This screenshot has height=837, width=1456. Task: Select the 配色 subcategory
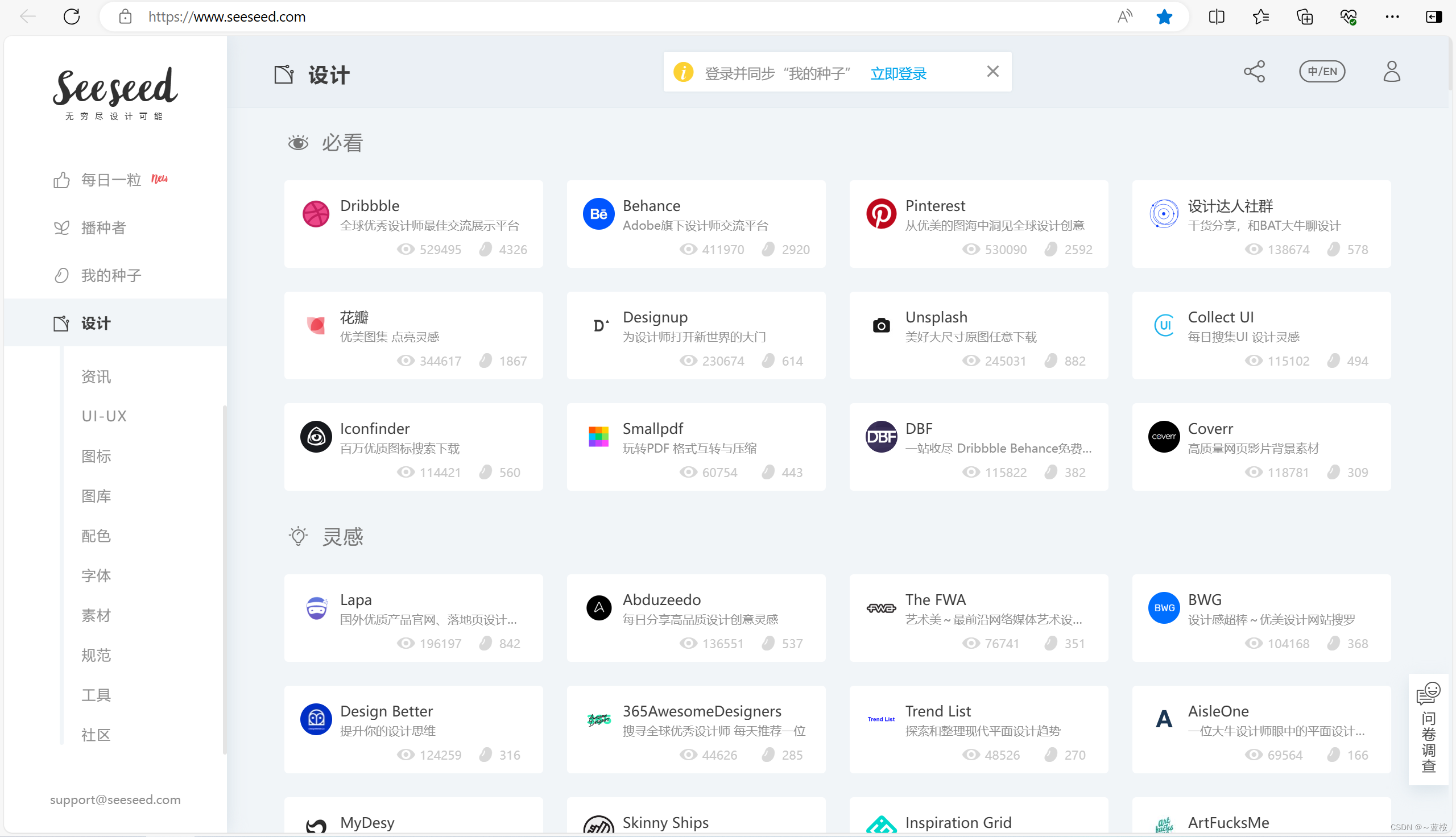96,535
